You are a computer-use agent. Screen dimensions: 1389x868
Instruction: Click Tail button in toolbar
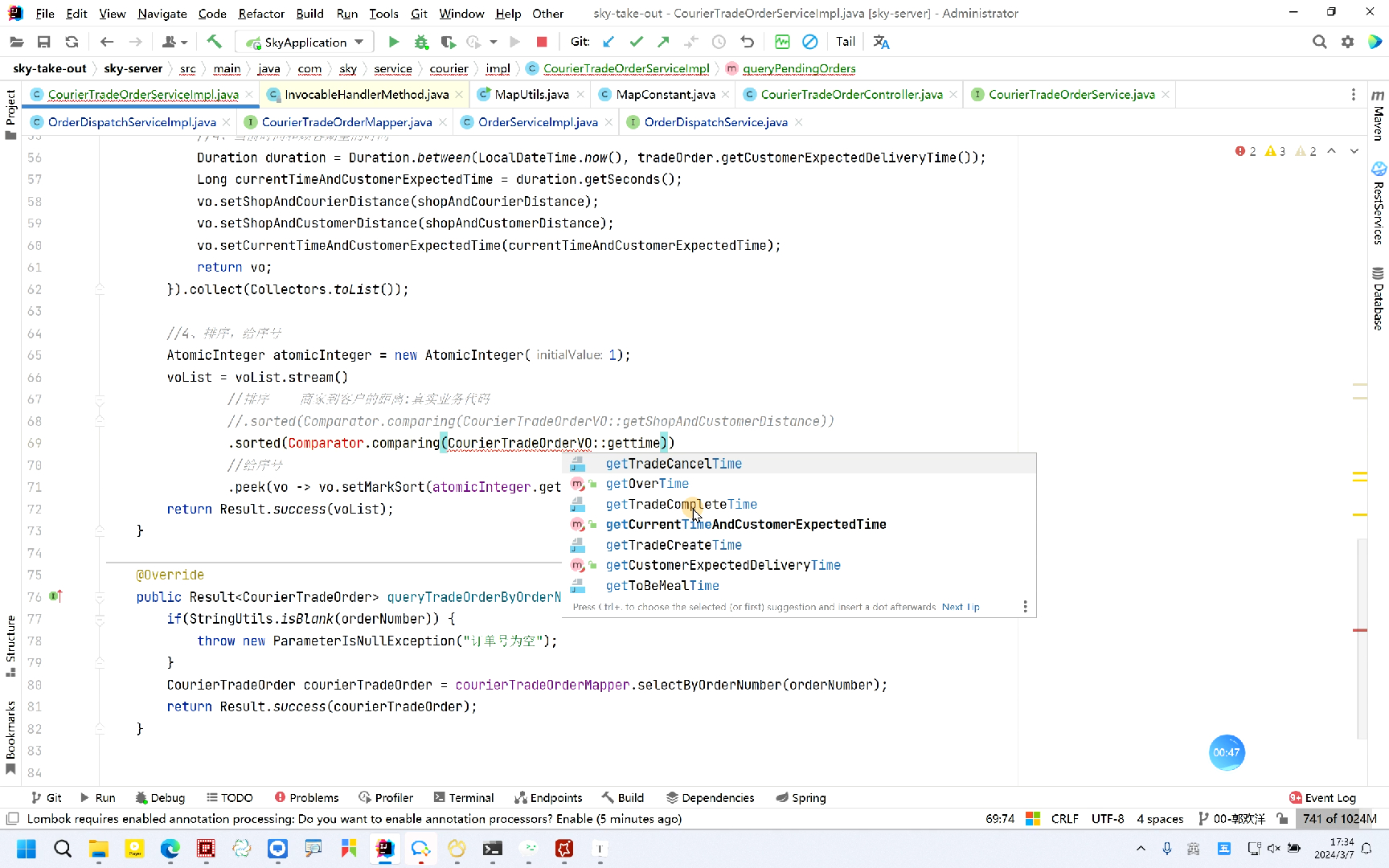pos(846,42)
